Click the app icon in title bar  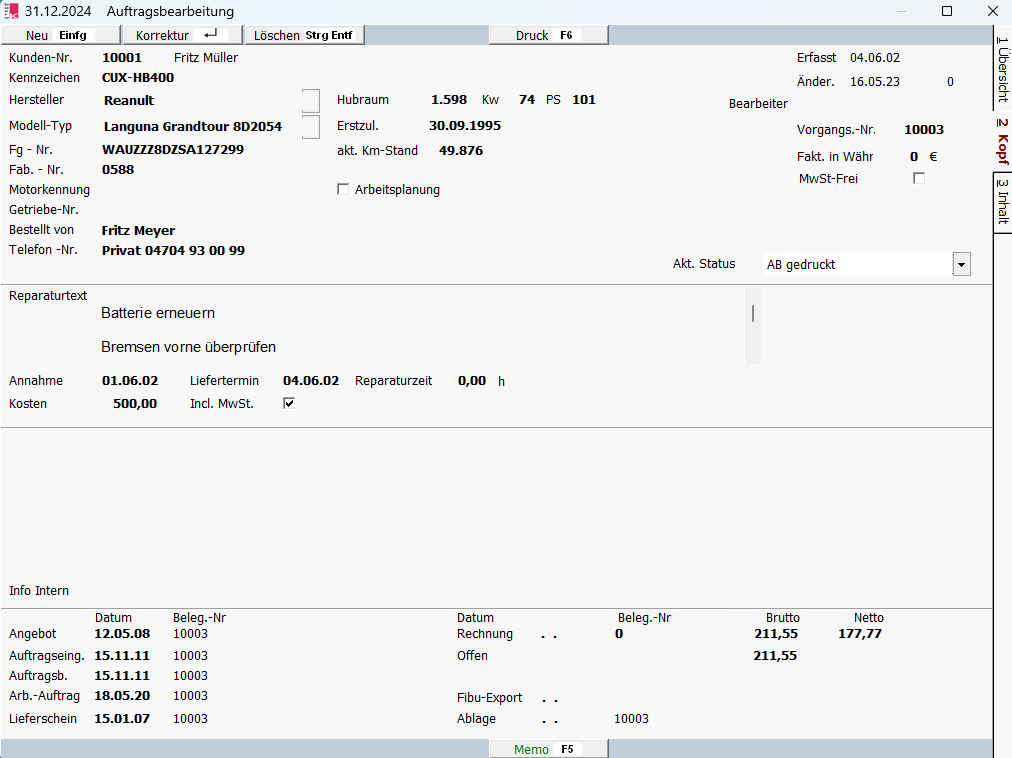pos(12,12)
